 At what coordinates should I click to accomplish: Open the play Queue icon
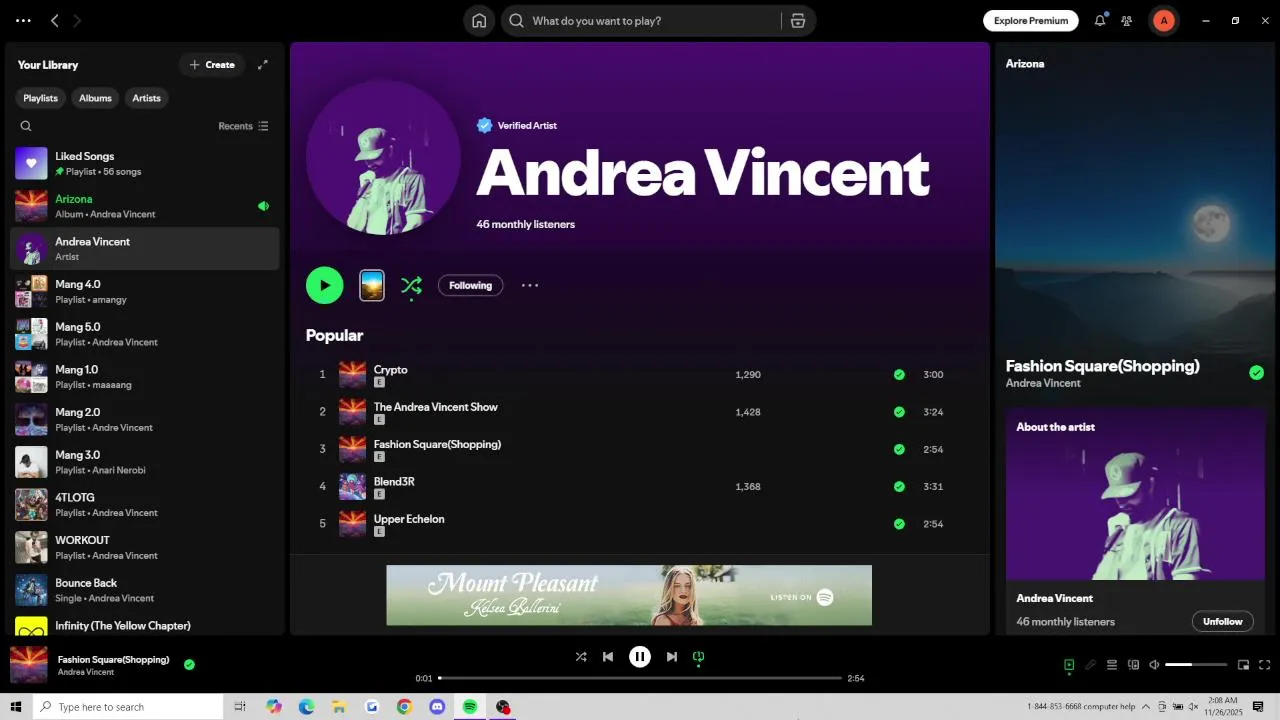pyautogui.click(x=1112, y=665)
